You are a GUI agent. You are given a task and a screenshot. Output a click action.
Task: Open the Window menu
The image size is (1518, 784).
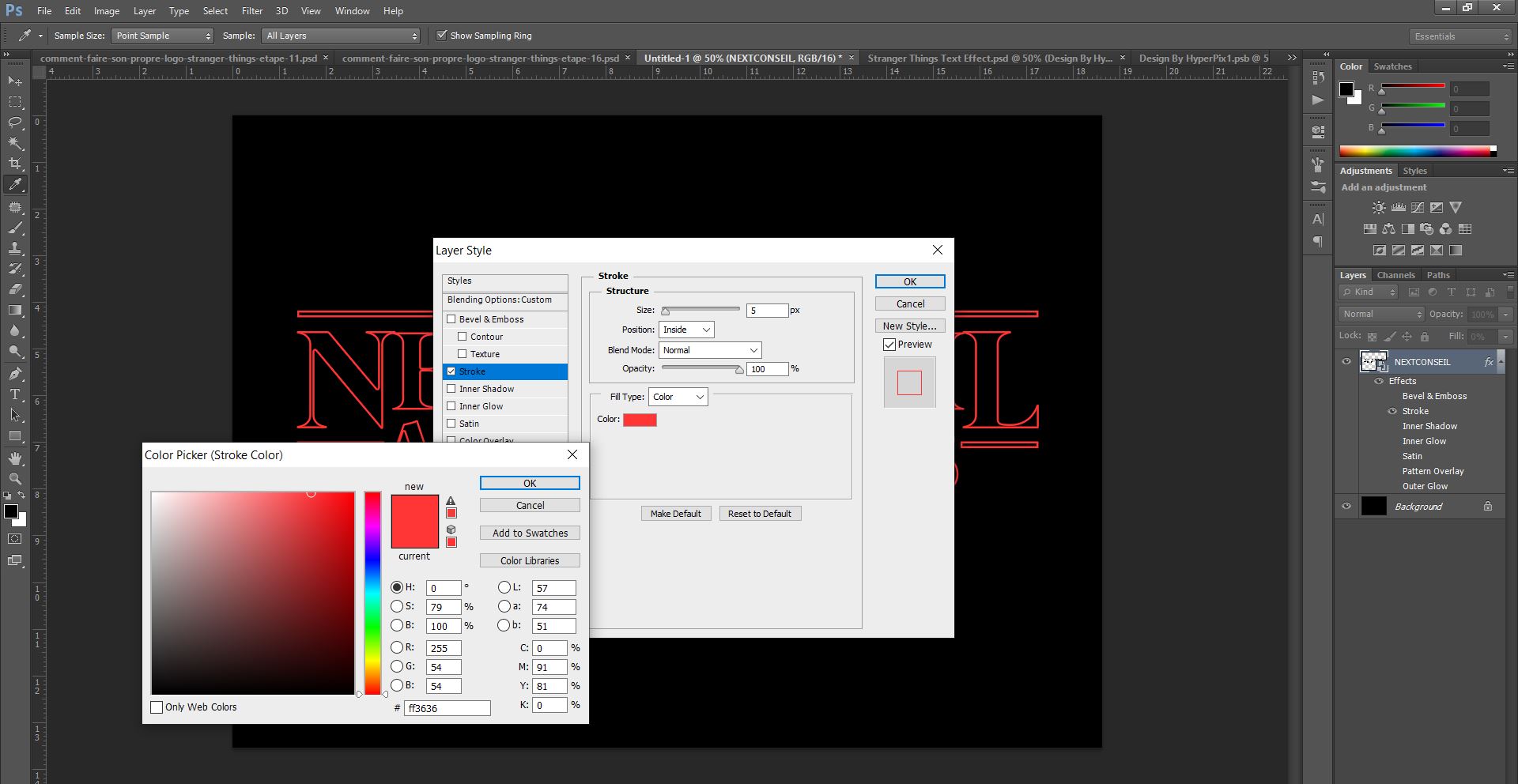[x=352, y=11]
